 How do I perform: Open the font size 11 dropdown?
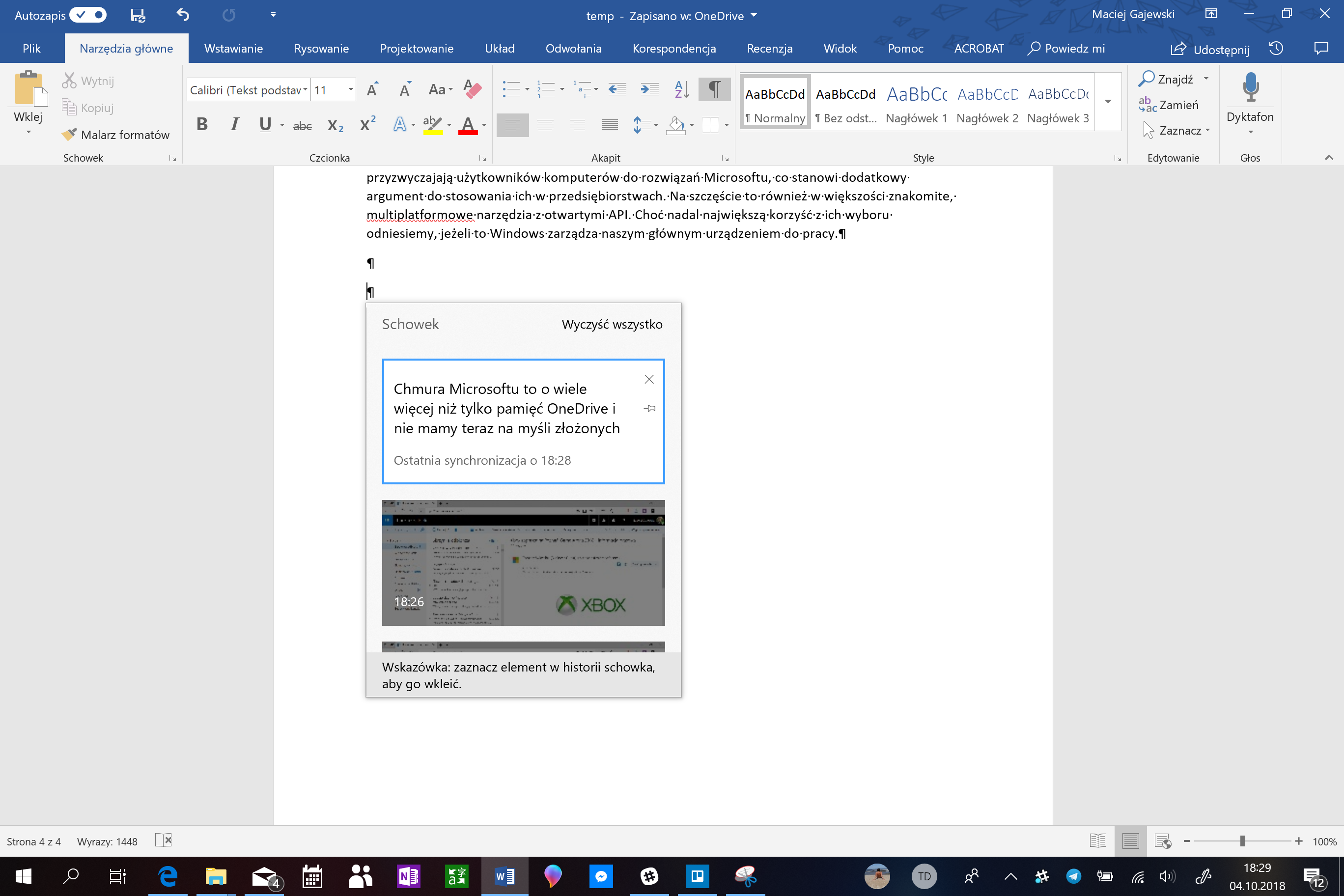coord(351,90)
